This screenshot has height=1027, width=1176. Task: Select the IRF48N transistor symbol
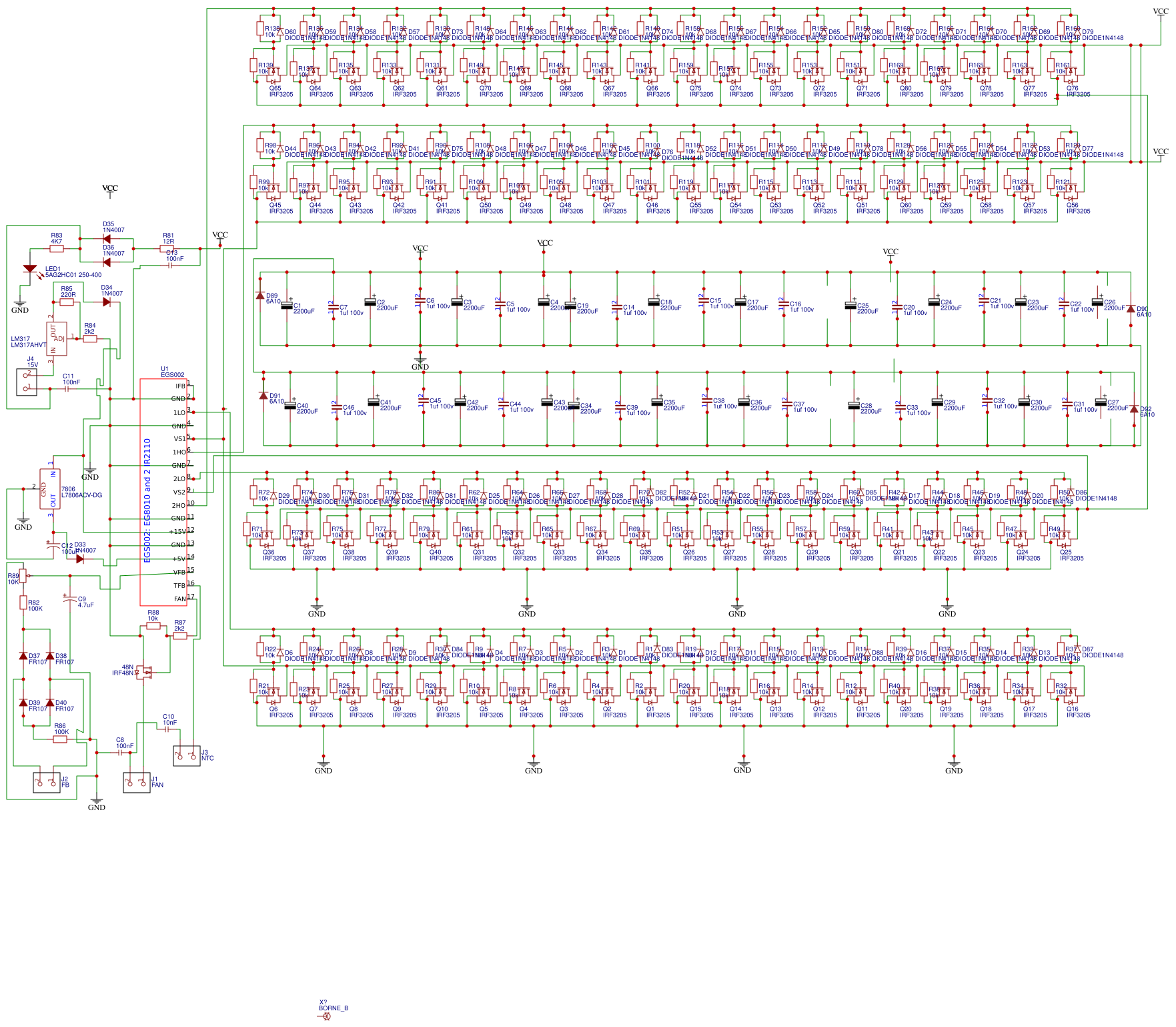pos(146,671)
